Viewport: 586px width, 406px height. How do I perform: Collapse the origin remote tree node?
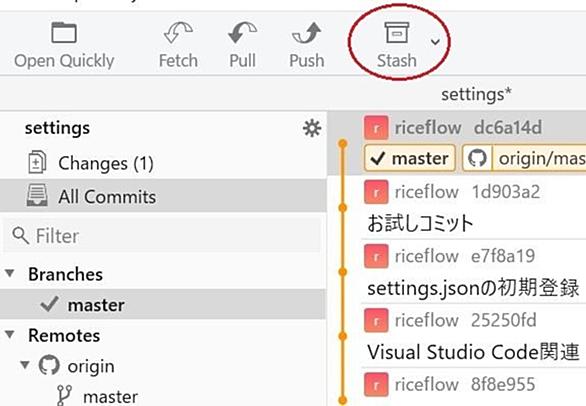(25, 365)
